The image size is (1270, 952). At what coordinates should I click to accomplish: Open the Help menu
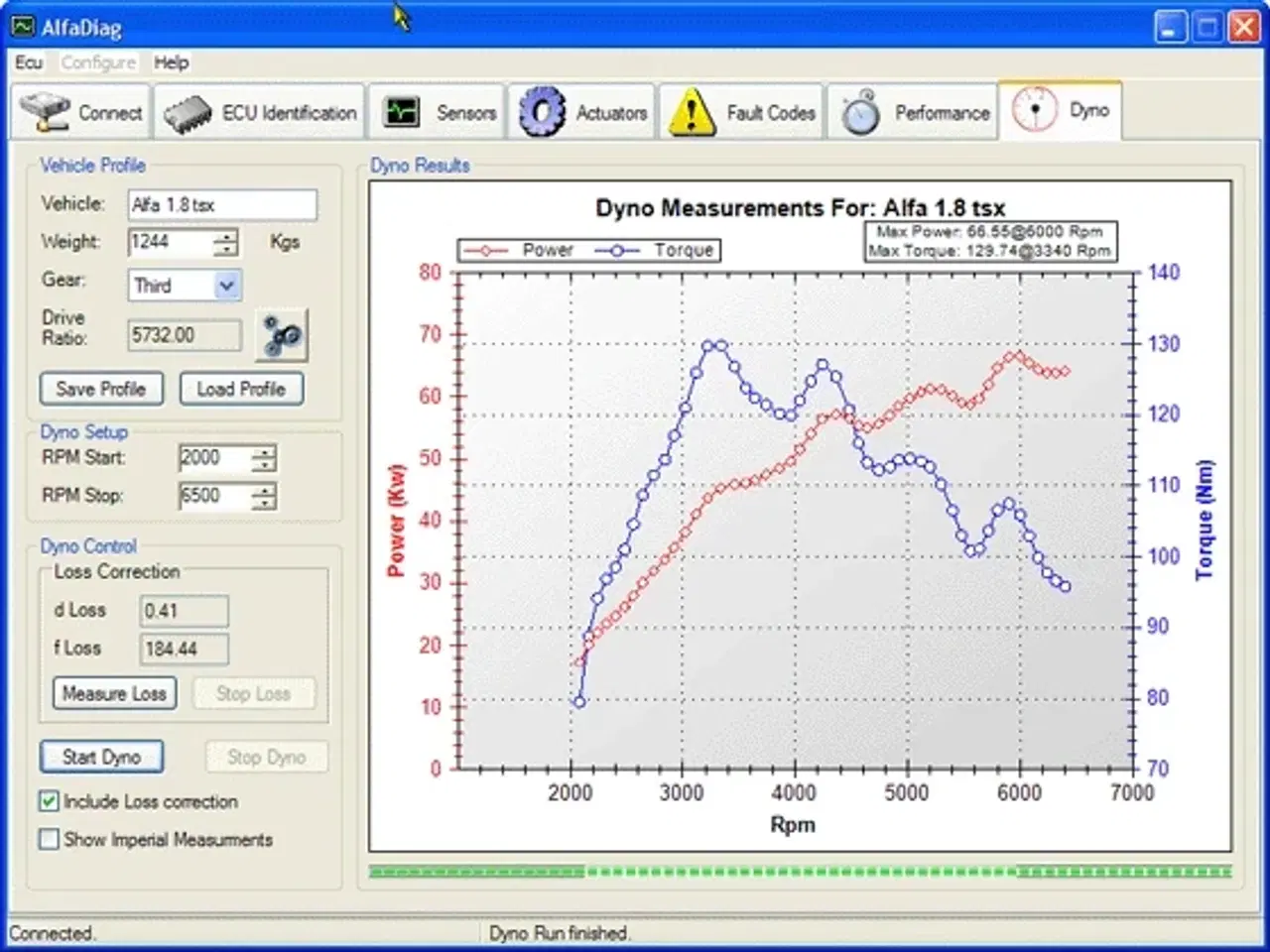[x=171, y=62]
